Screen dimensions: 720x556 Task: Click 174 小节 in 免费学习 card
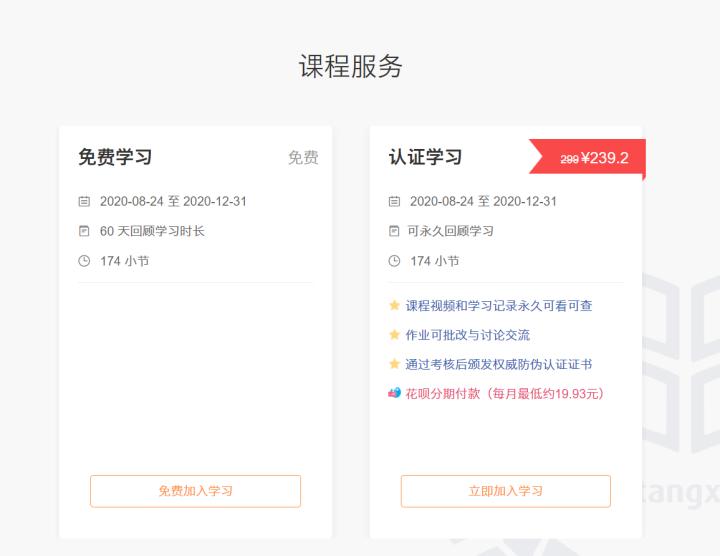(x=124, y=261)
